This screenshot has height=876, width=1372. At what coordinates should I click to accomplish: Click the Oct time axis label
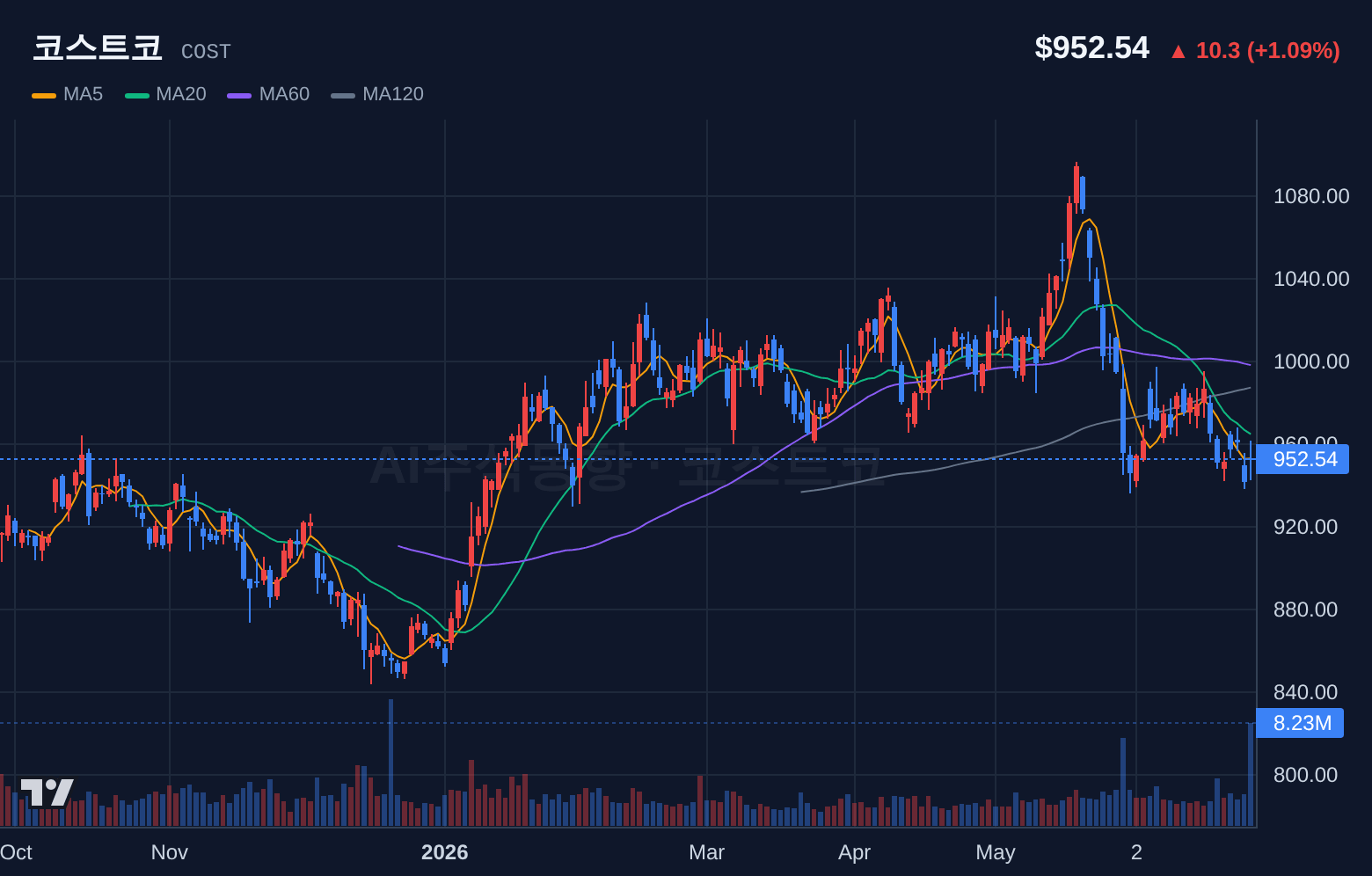coord(16,852)
